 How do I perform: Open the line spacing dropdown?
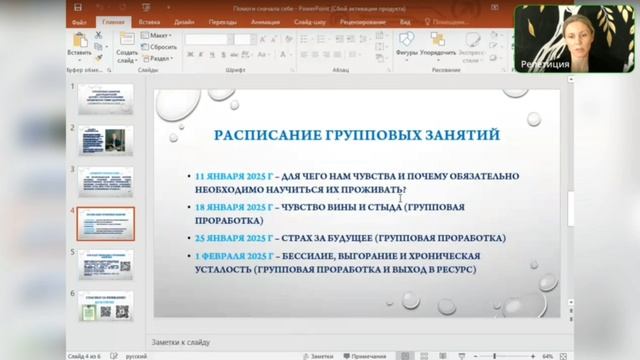363,39
